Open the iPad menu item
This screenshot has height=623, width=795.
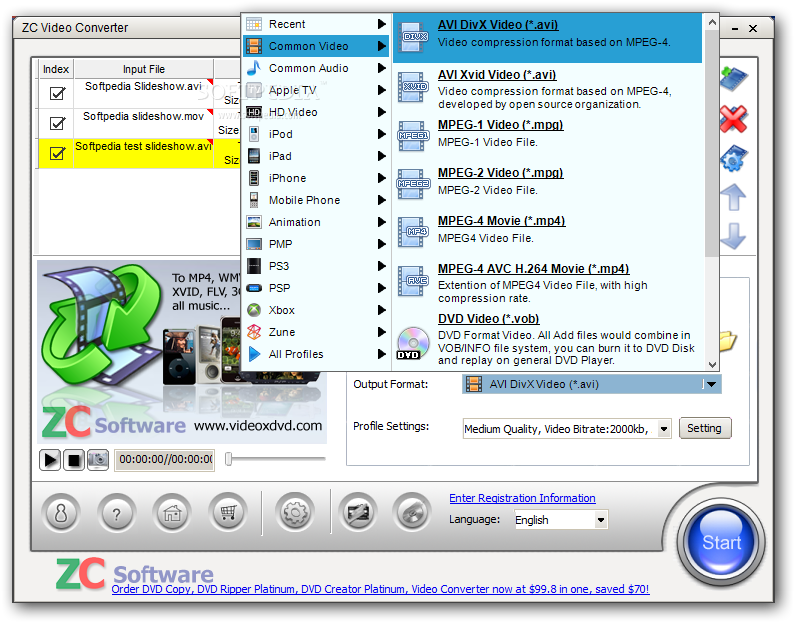316,156
